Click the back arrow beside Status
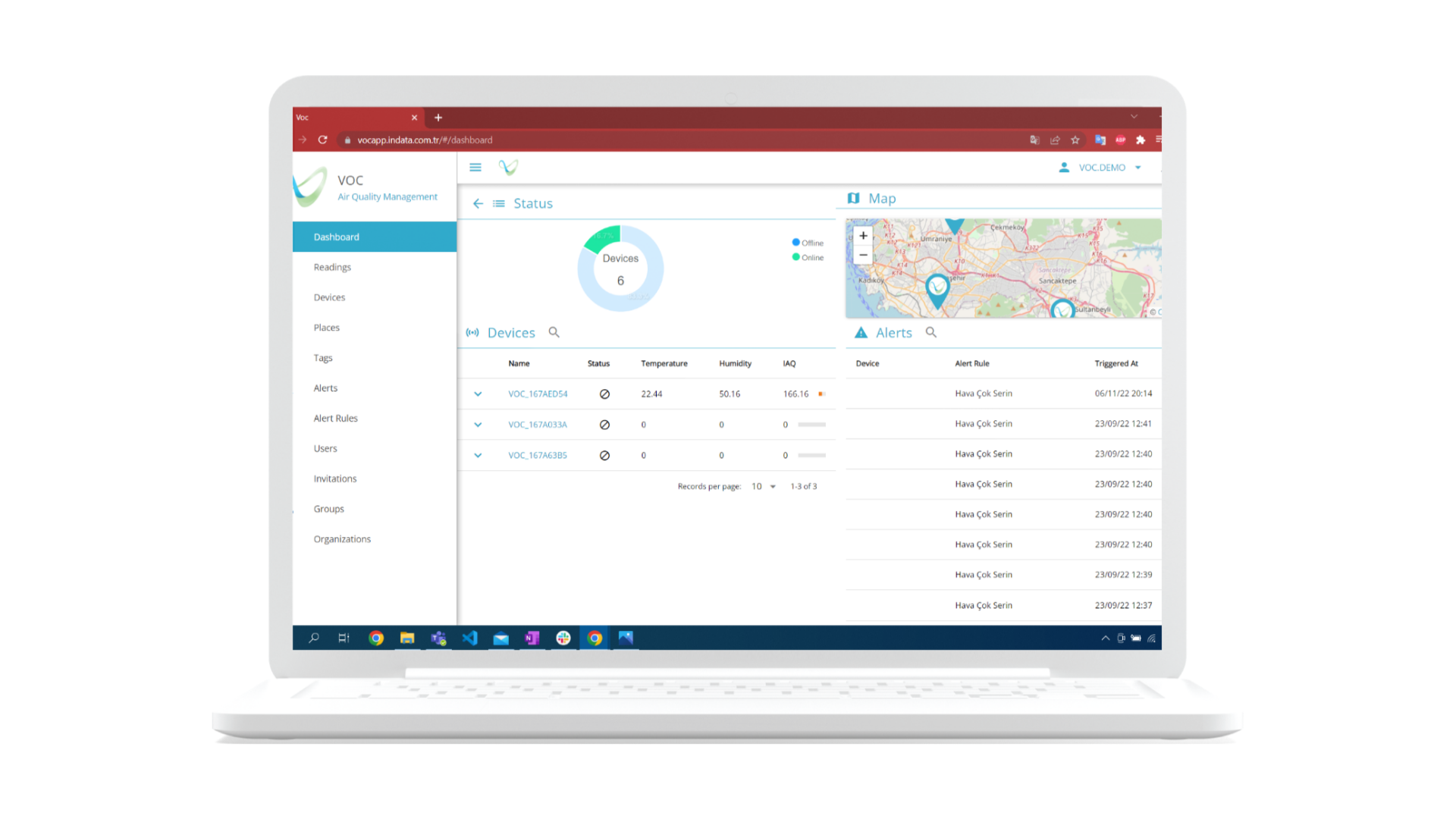1456x819 pixels. [478, 203]
